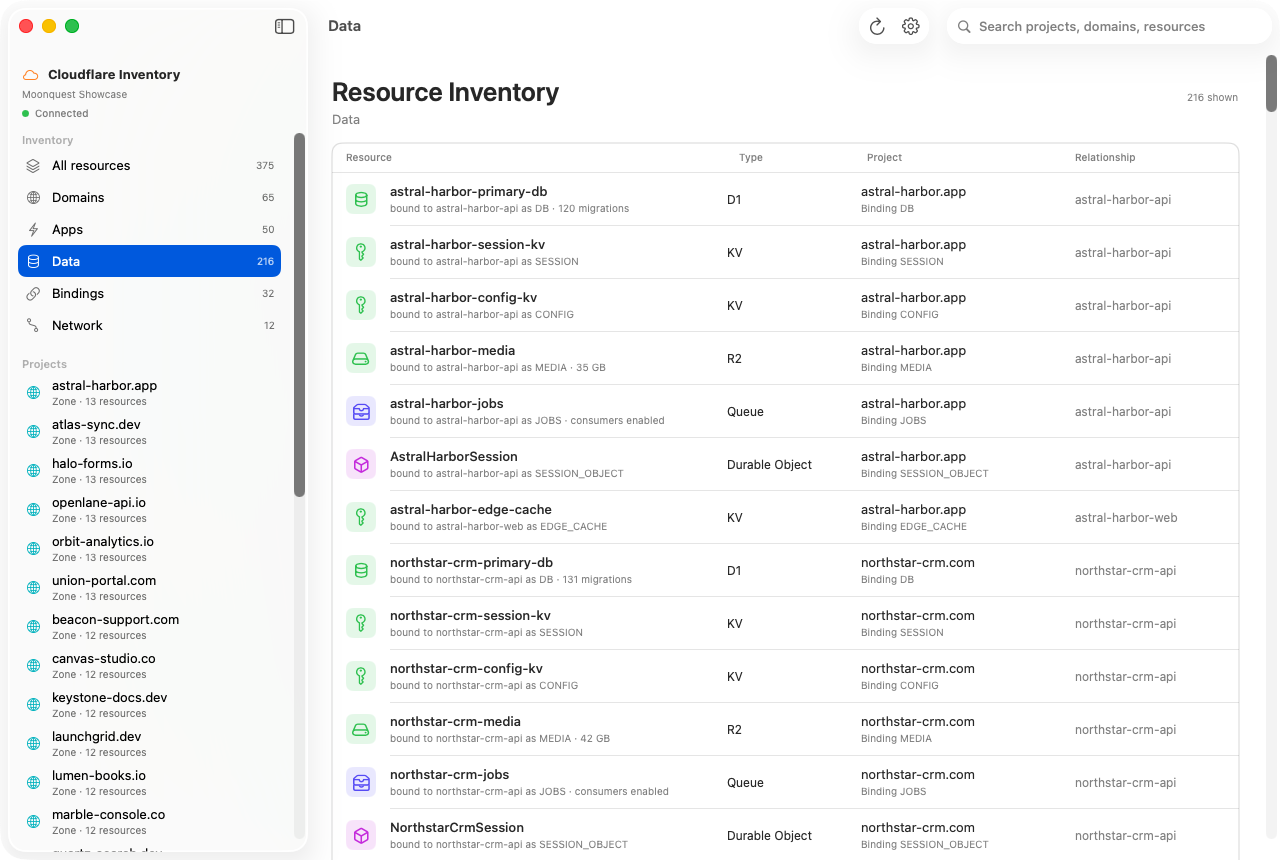This screenshot has height=860, width=1280.
Task: Open beacon-support.com project
Action: click(x=150, y=627)
